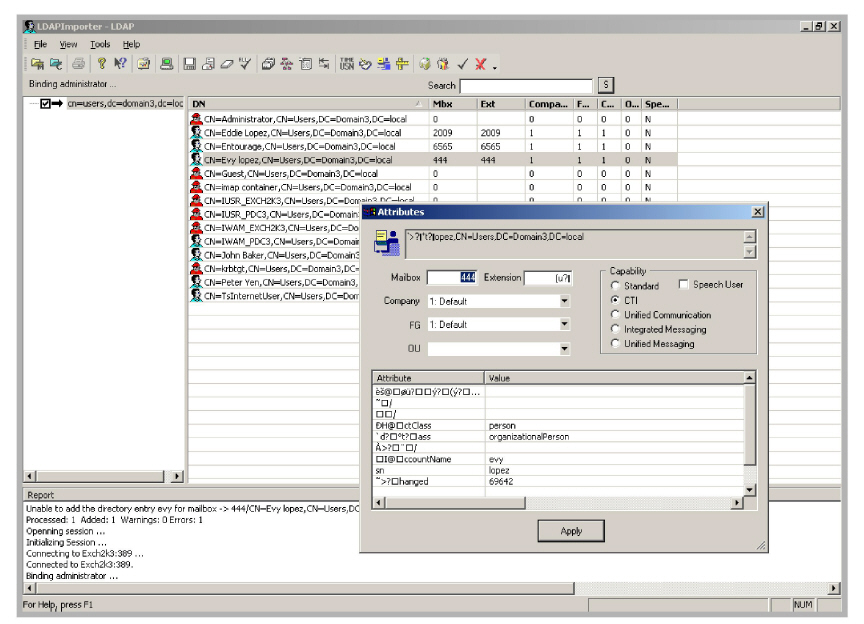
Task: Open the OU dropdown list
Action: (x=564, y=348)
